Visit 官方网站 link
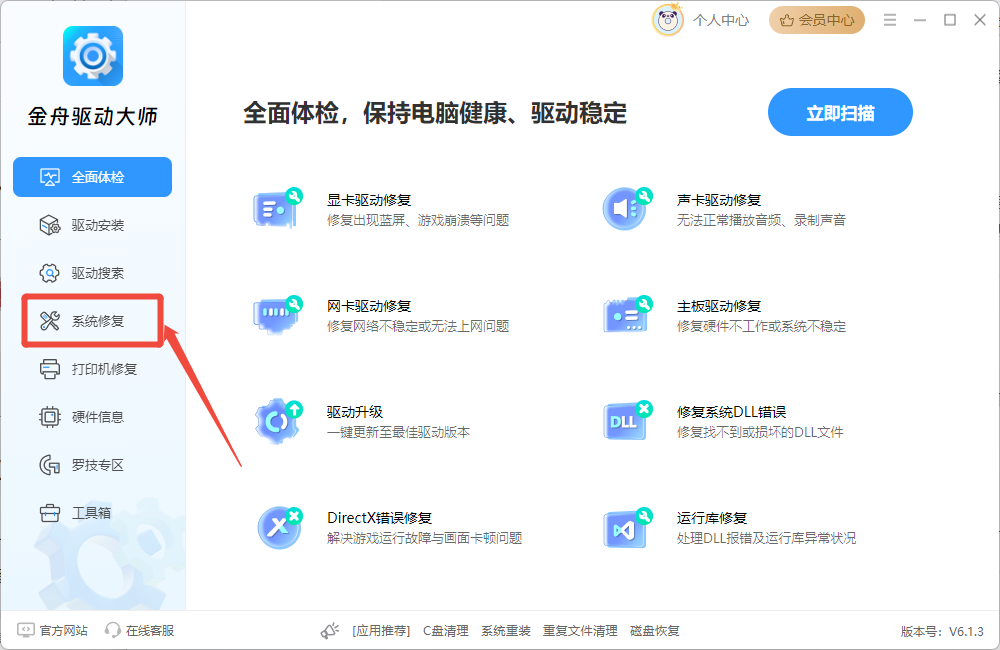 63,630
